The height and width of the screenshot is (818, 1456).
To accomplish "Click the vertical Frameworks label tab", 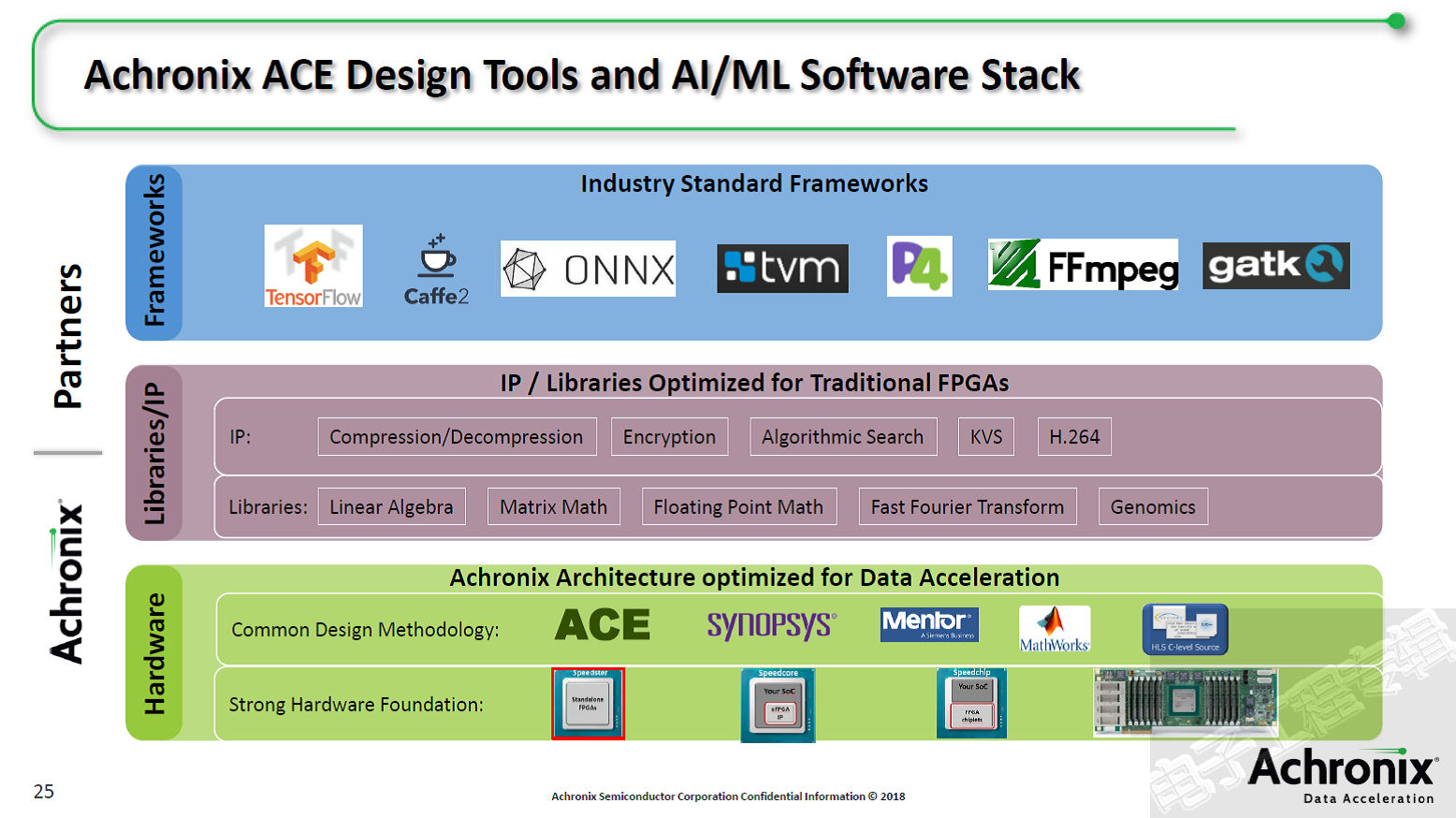I will 154,253.
